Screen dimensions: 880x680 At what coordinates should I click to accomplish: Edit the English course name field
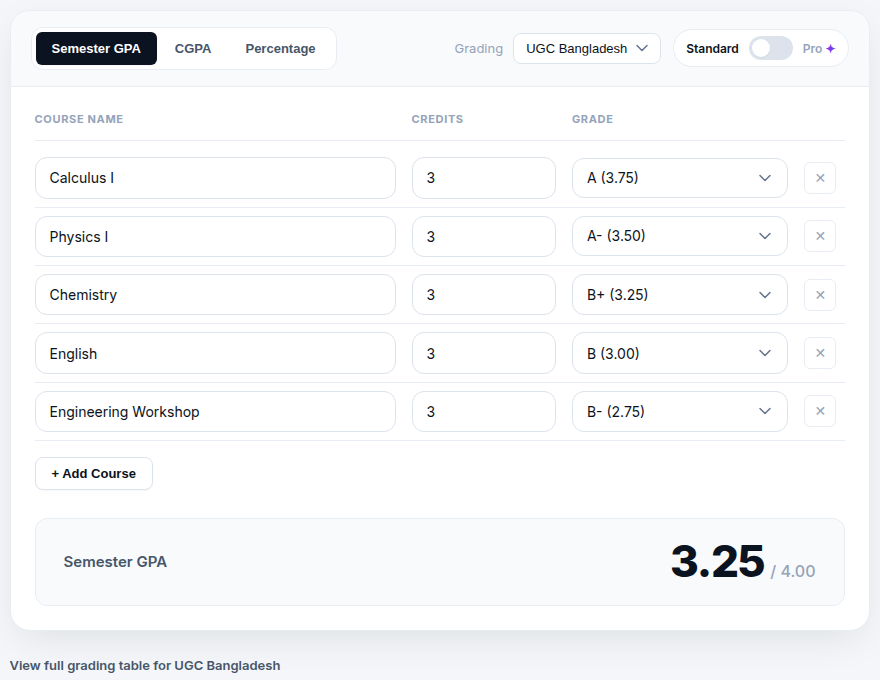coord(216,353)
